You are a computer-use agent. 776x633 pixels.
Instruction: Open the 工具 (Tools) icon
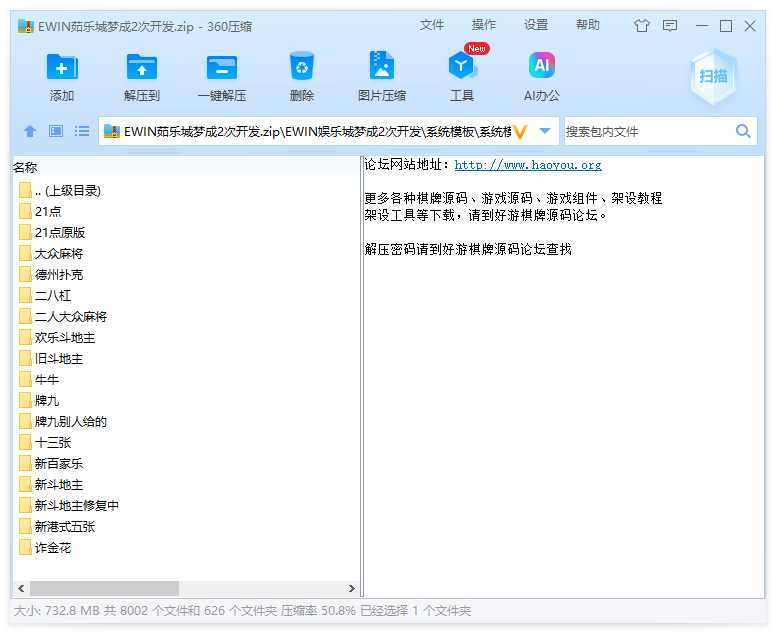pyautogui.click(x=462, y=66)
